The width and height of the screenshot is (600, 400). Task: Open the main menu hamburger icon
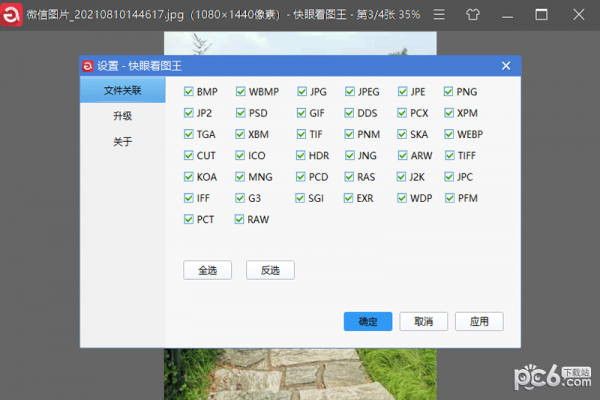tap(439, 15)
